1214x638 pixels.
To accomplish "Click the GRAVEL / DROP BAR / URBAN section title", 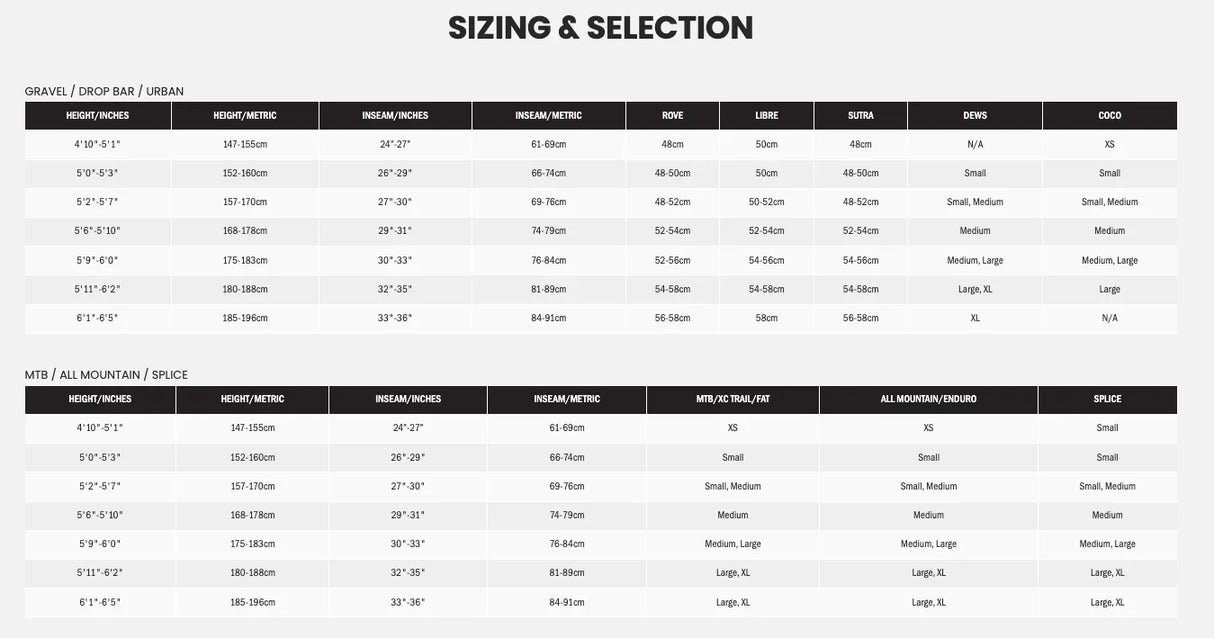I will tap(104, 91).
